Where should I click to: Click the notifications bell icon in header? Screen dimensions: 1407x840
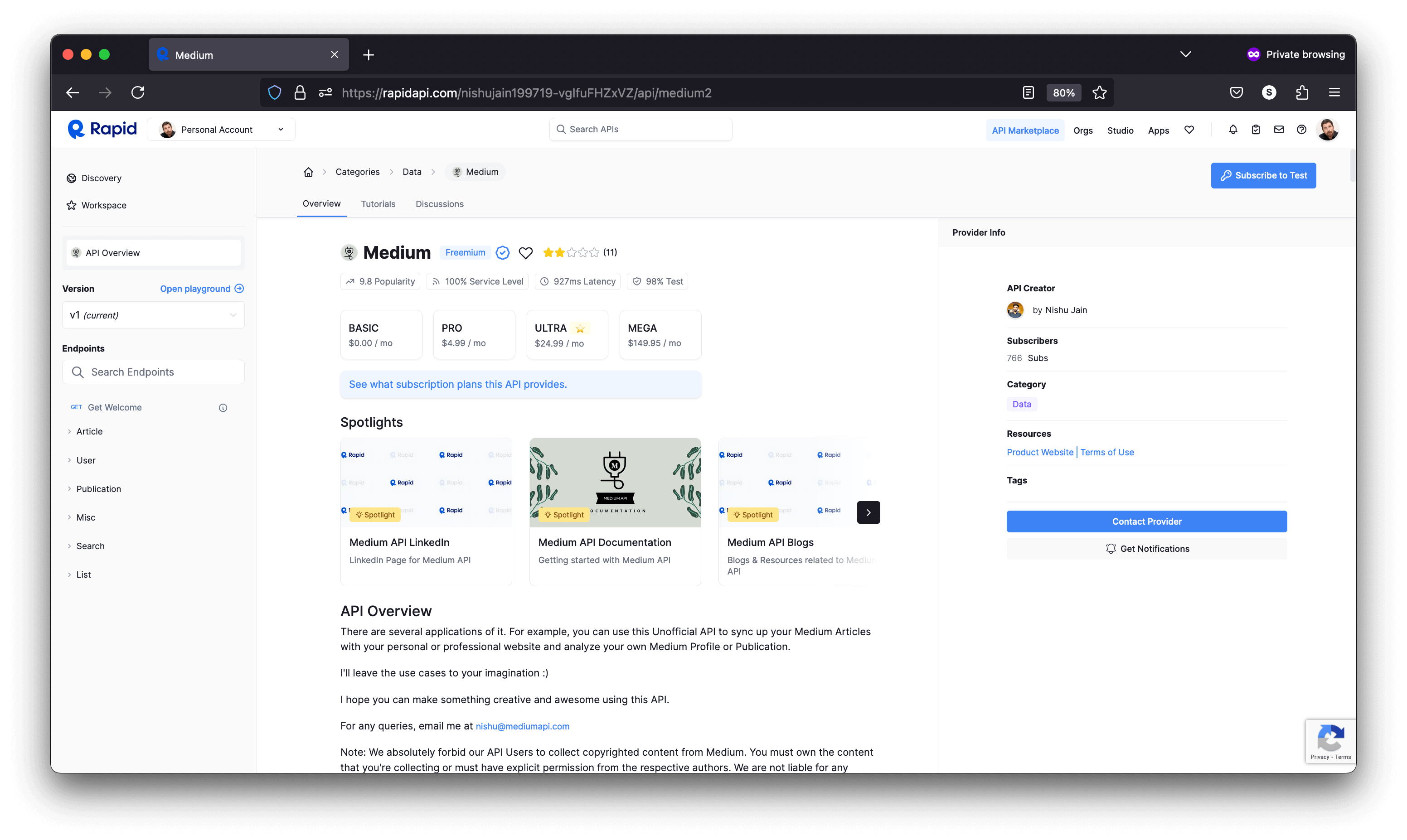click(1232, 130)
